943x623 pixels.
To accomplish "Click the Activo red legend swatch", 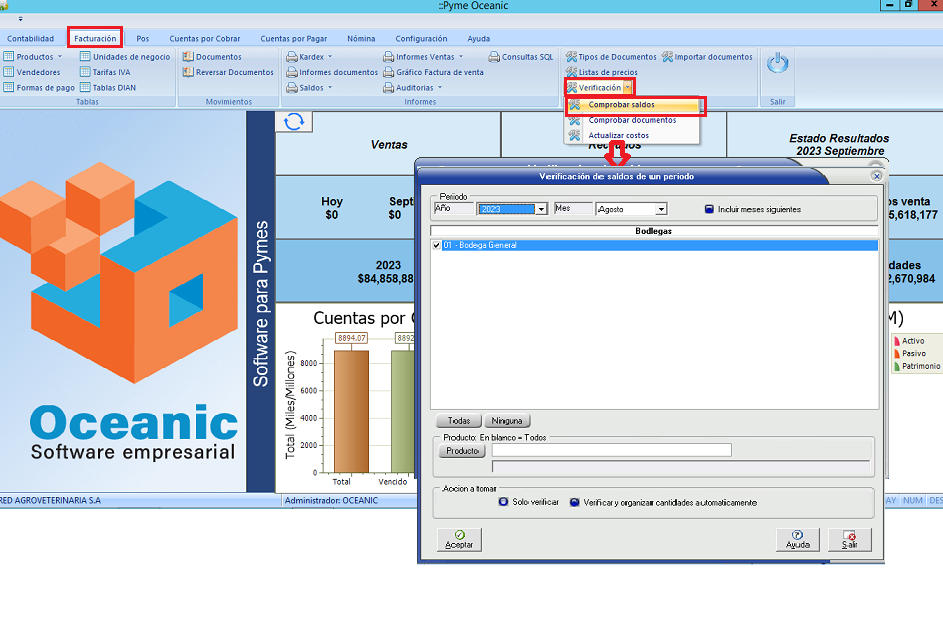I will [x=897, y=341].
